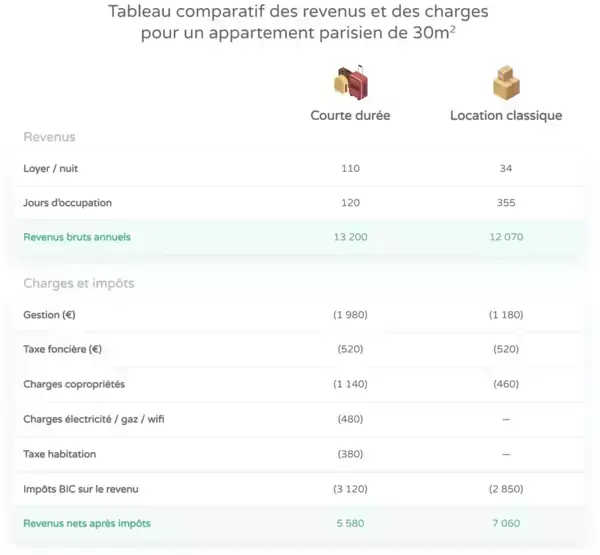Image resolution: width=600 pixels, height=555 pixels.
Task: Click the cardboard boxes icon above Location classique
Action: coord(506,82)
